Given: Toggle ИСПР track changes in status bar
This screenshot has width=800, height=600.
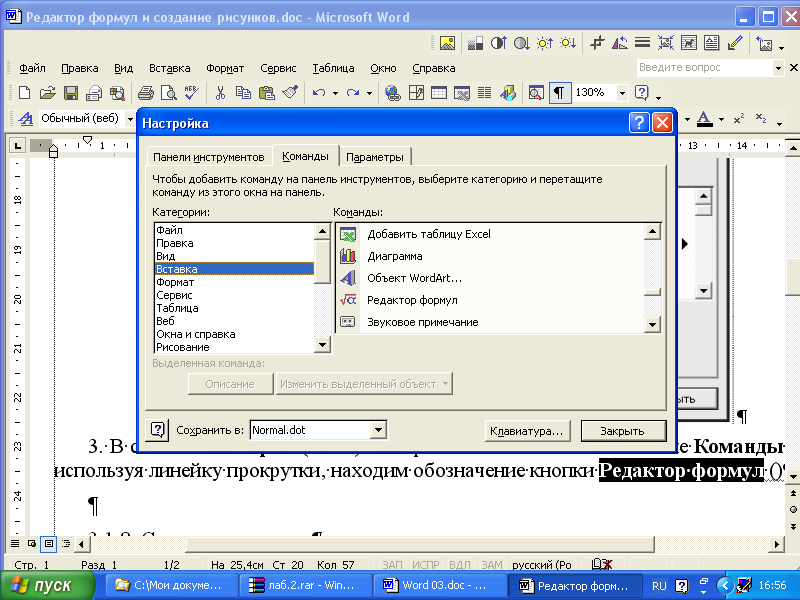Looking at the screenshot, I should (x=426, y=565).
